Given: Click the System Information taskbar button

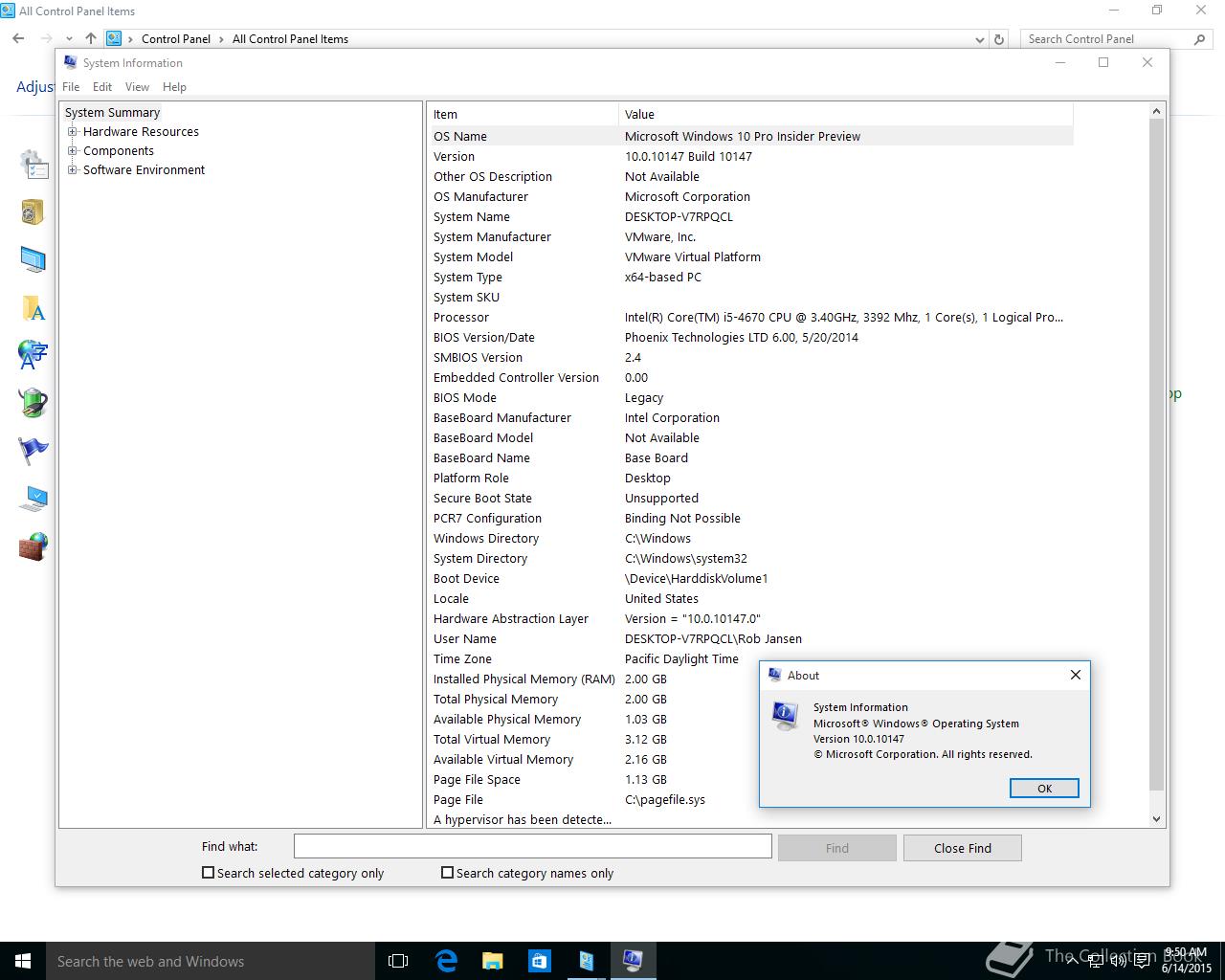Looking at the screenshot, I should 633,961.
